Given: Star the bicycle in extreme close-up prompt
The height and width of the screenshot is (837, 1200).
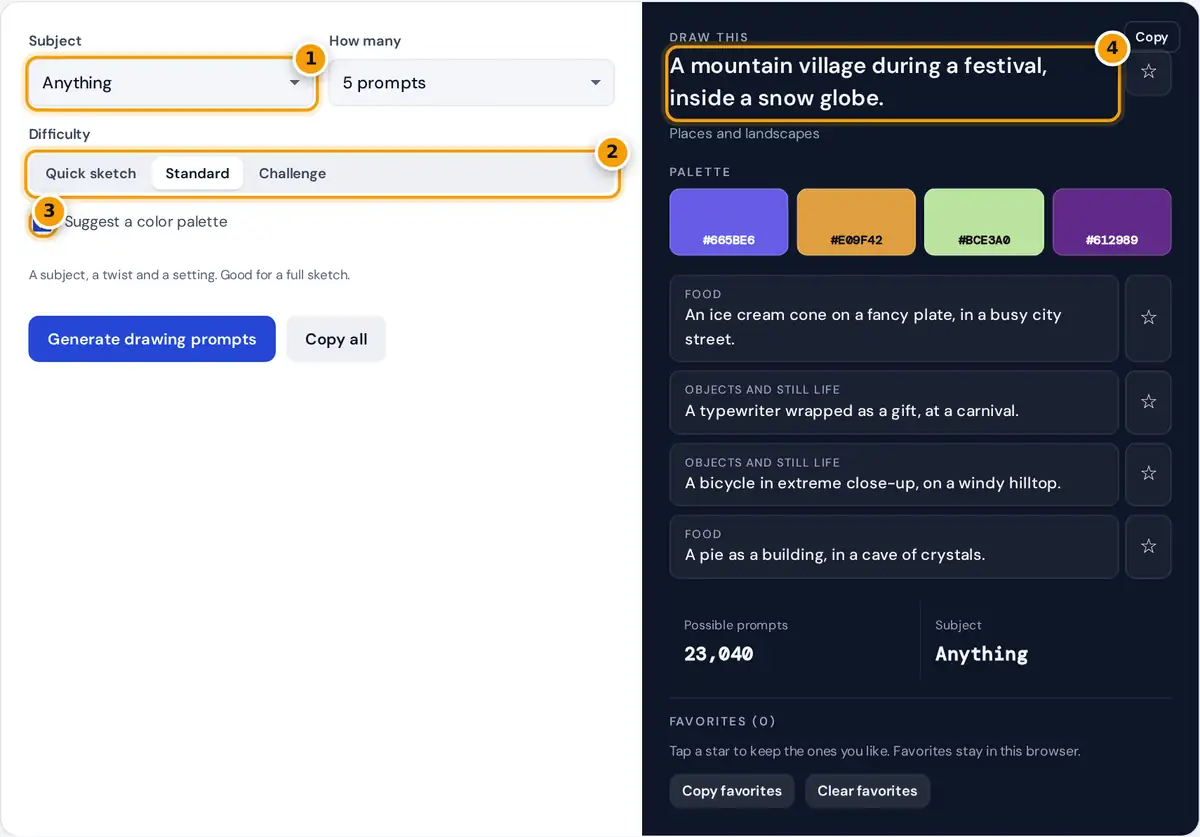Looking at the screenshot, I should [1148, 474].
